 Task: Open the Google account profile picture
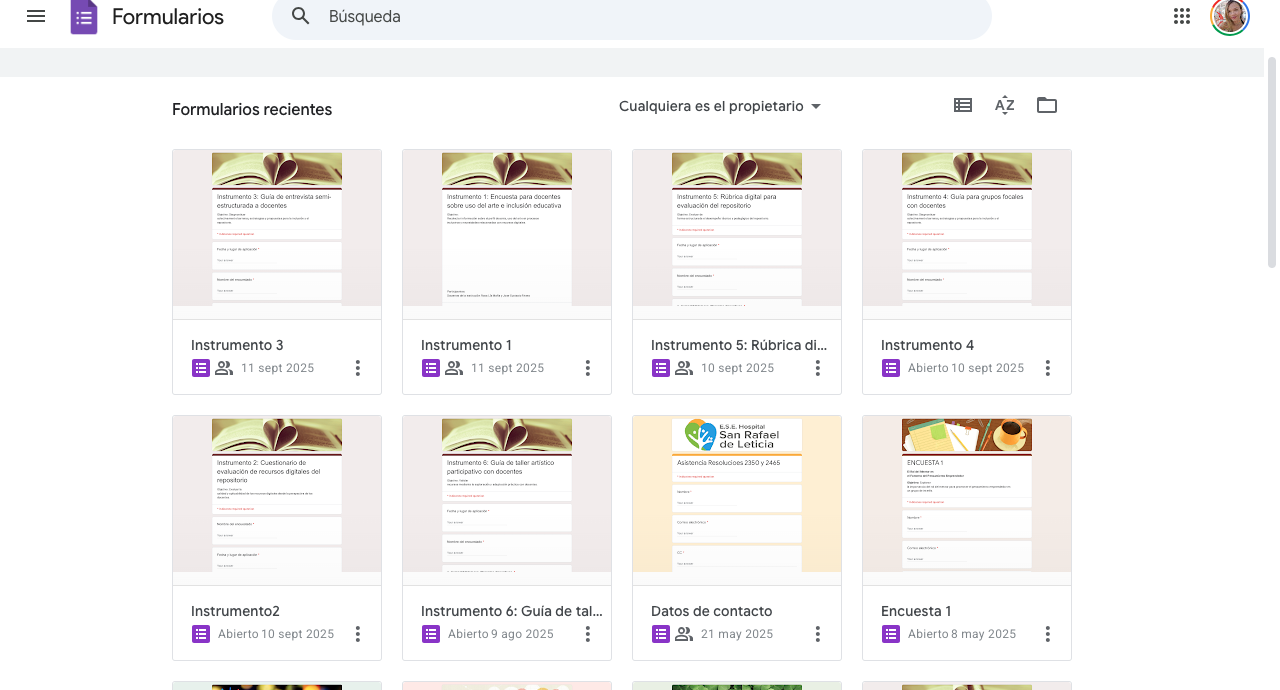pyautogui.click(x=1229, y=16)
